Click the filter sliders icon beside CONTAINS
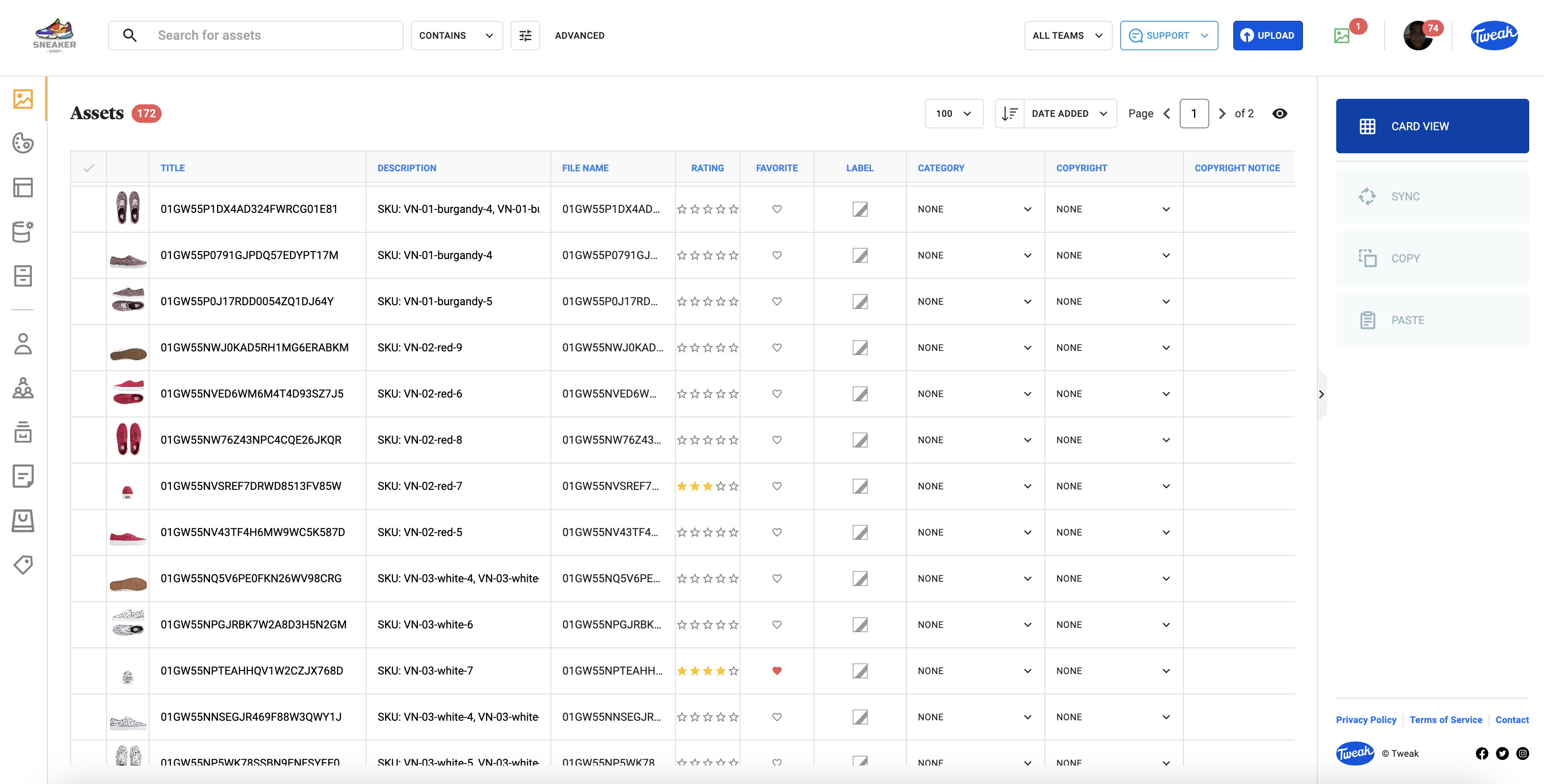 (525, 36)
